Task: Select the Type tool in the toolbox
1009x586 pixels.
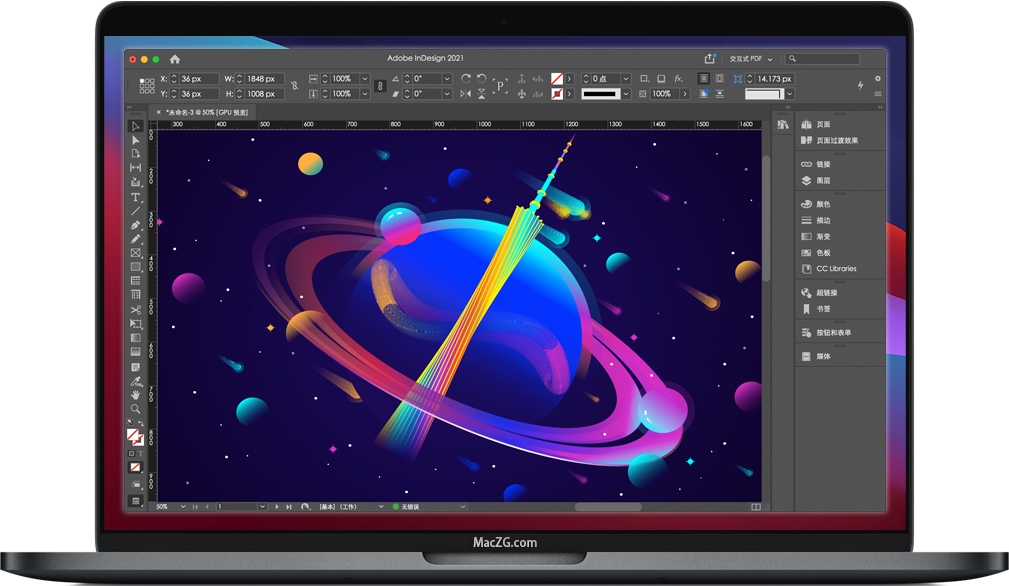Action: coord(136,197)
